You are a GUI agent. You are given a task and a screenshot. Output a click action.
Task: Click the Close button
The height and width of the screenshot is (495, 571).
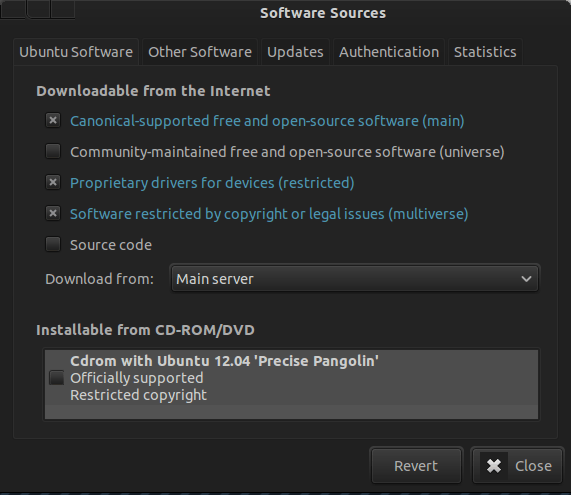tap(517, 466)
